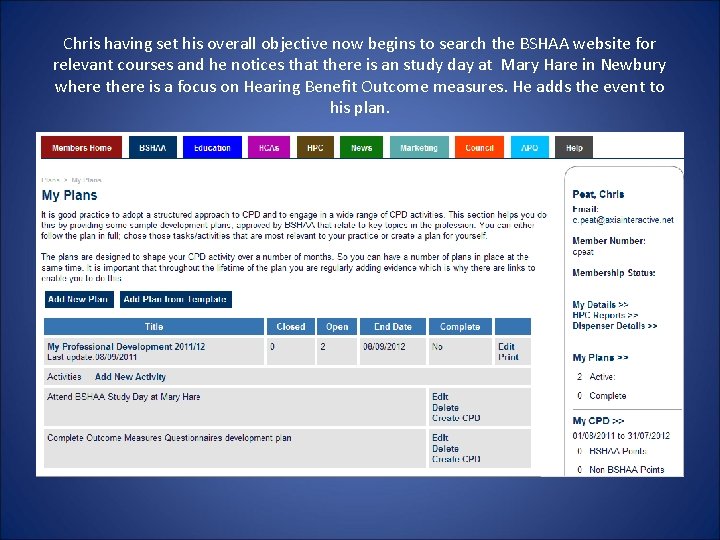Viewport: 720px width, 540px height.
Task: Print the My Professional Development plan
Action: [508, 357]
